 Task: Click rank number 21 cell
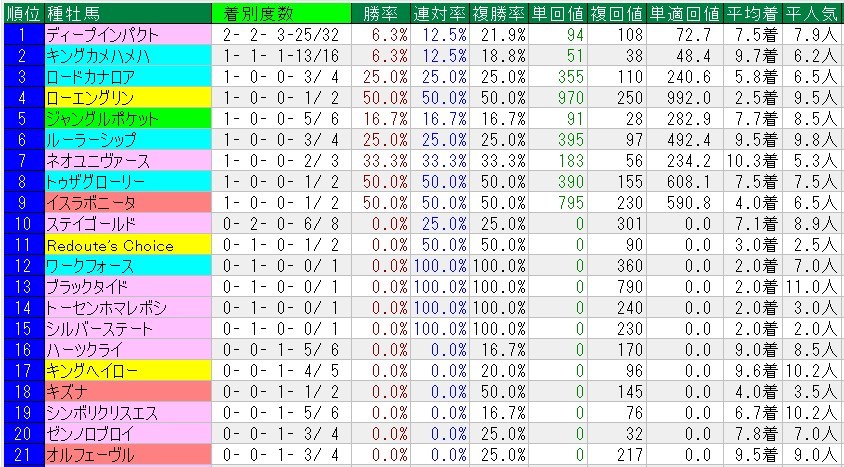22,455
